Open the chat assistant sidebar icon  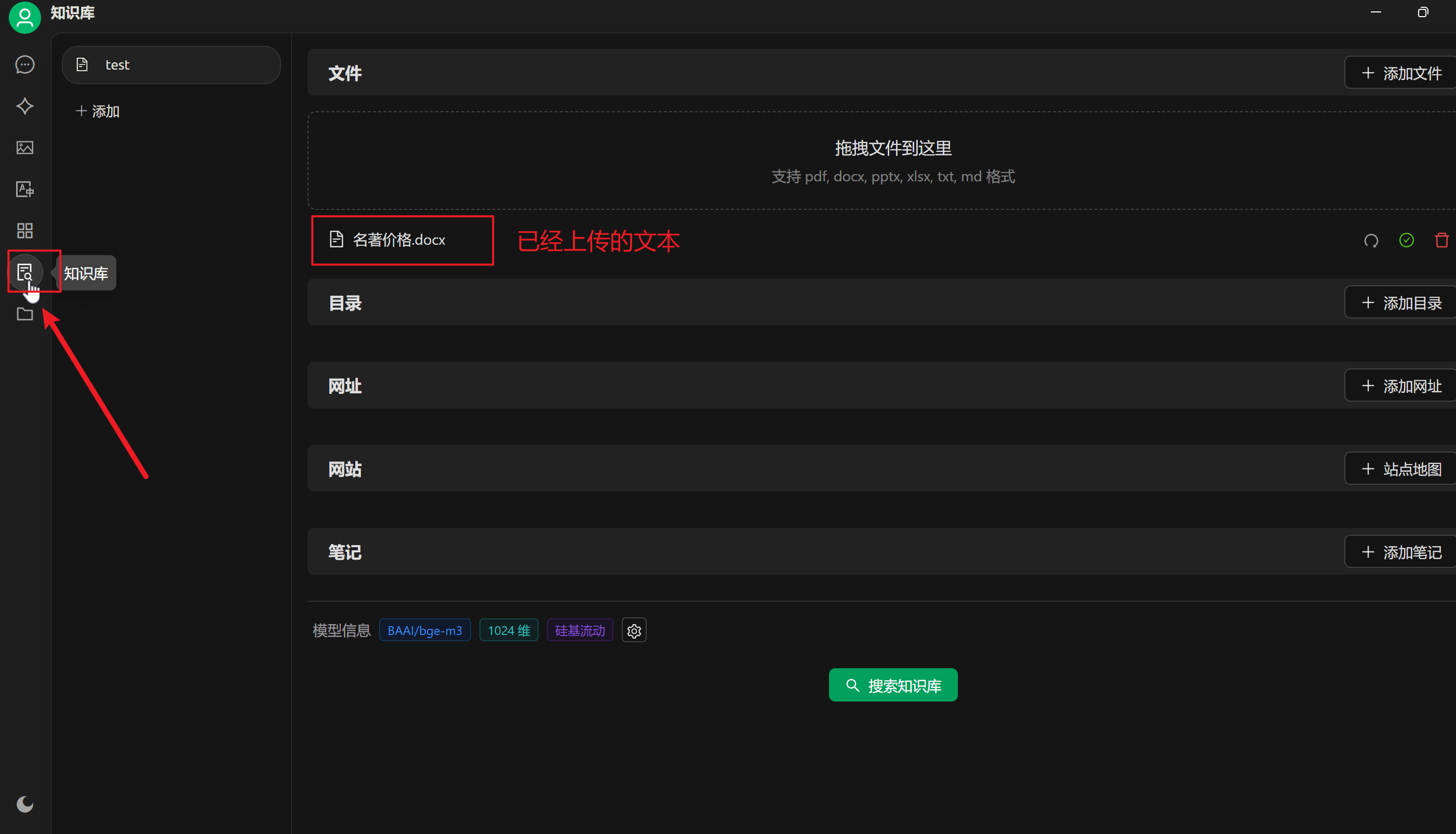pyautogui.click(x=24, y=65)
